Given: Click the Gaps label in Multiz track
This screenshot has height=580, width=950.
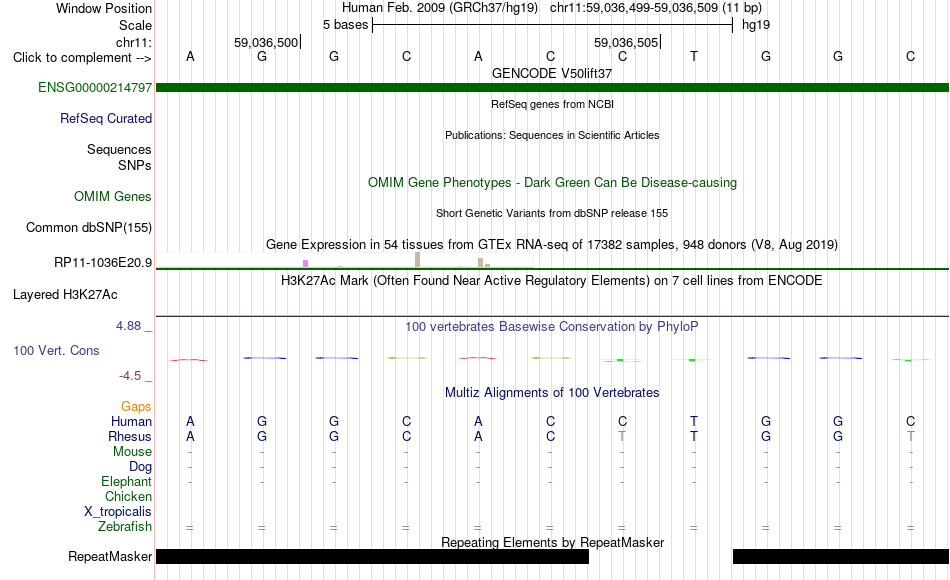Looking at the screenshot, I should click(136, 406).
